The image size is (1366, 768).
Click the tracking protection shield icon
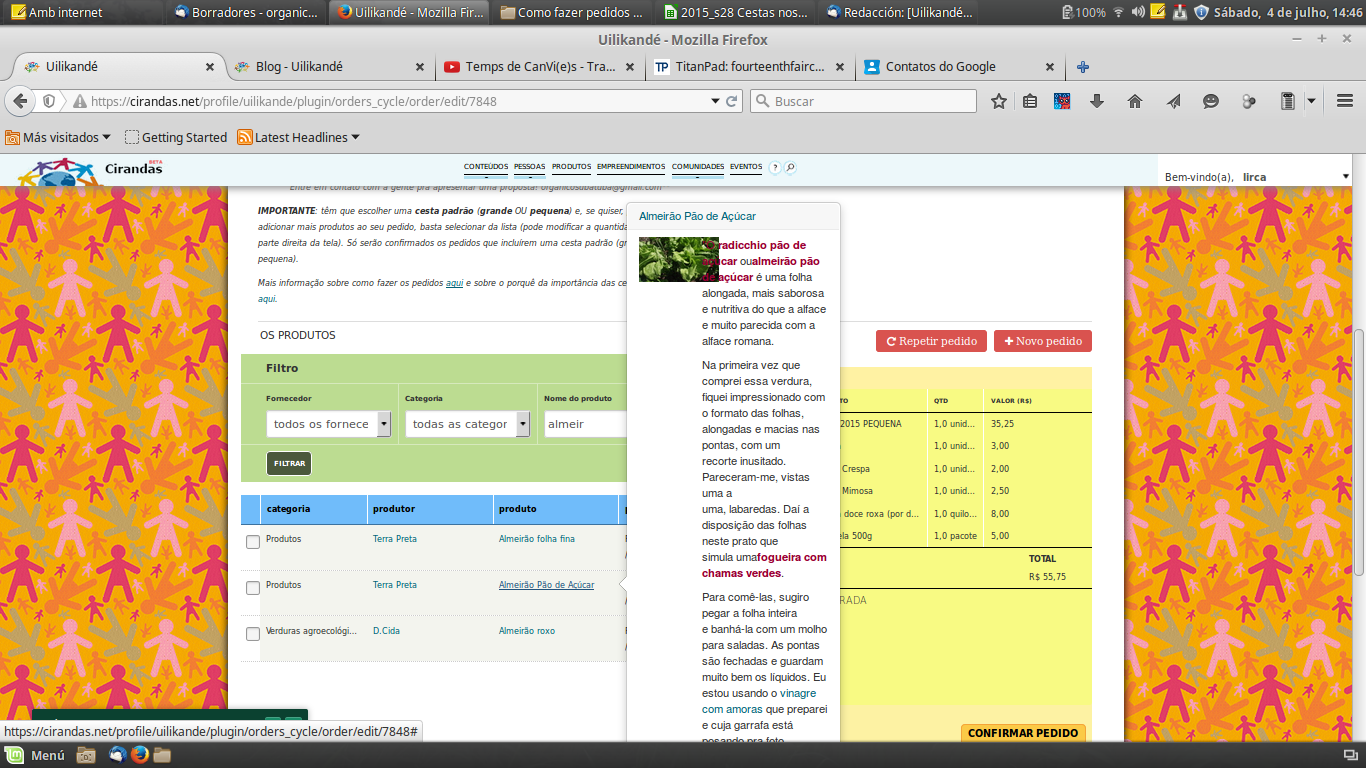[x=48, y=101]
